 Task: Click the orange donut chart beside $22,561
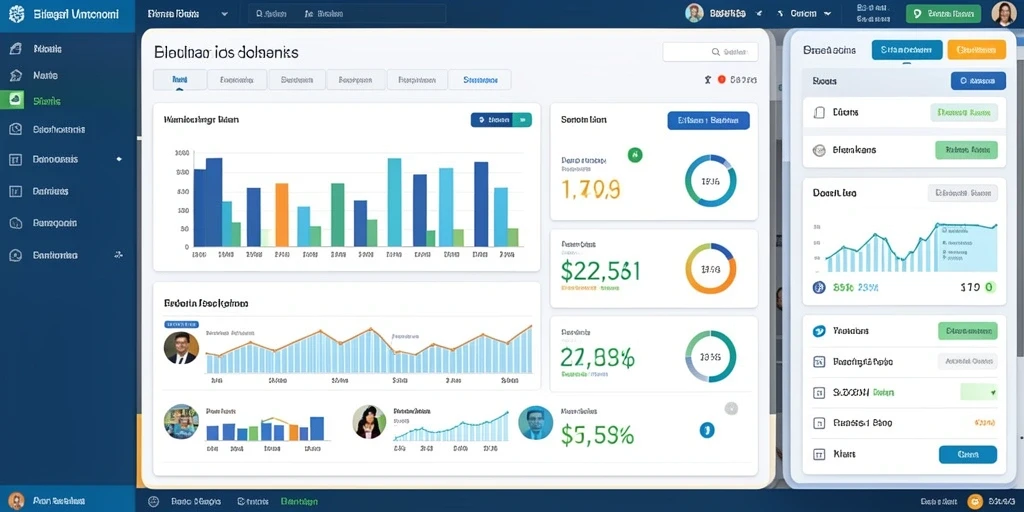(711, 268)
